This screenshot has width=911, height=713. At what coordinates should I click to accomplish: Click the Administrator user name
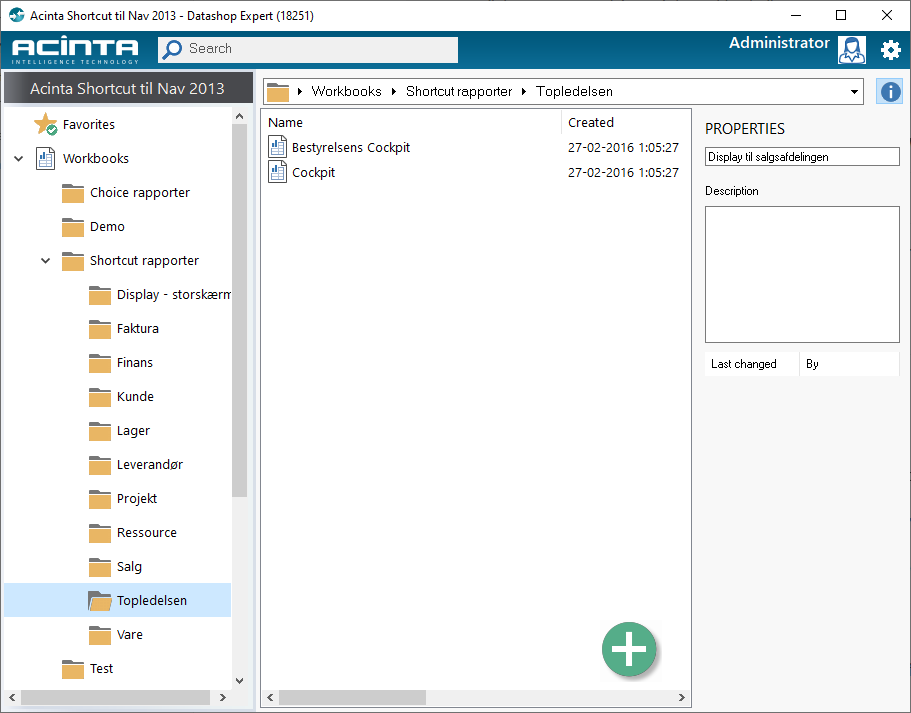point(779,43)
